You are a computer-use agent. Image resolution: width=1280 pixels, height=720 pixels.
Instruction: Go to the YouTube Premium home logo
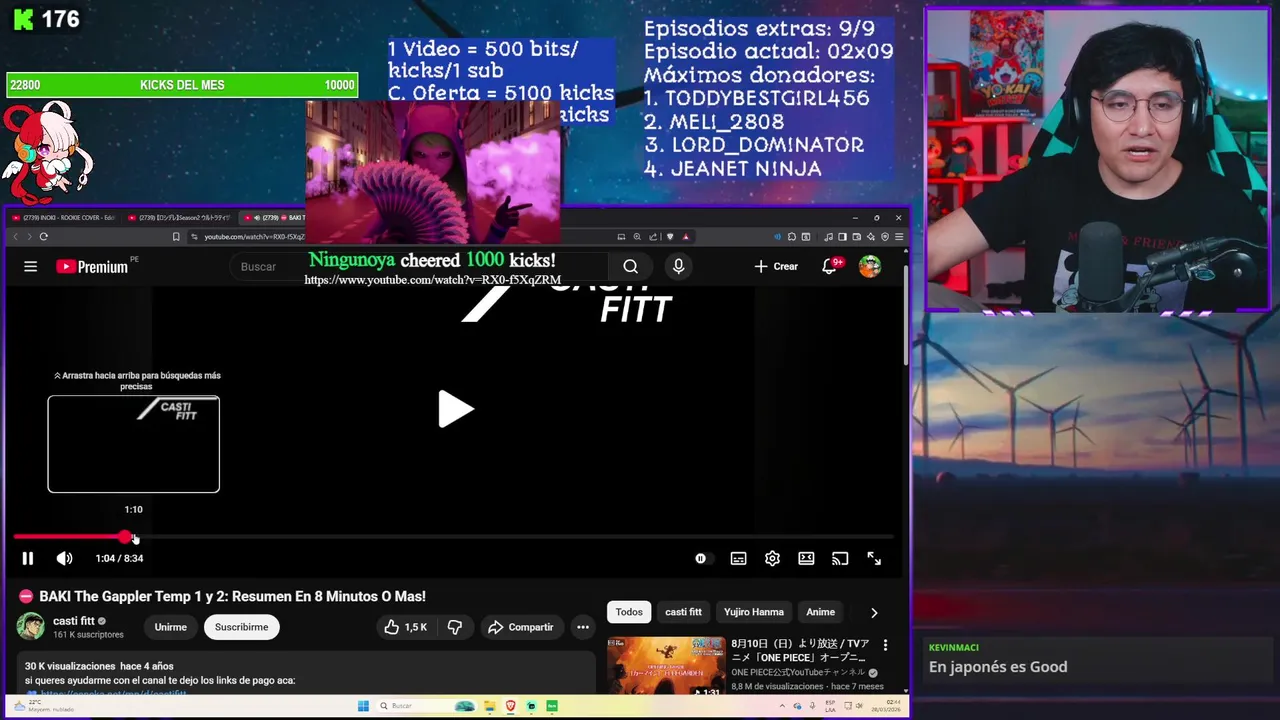92,266
